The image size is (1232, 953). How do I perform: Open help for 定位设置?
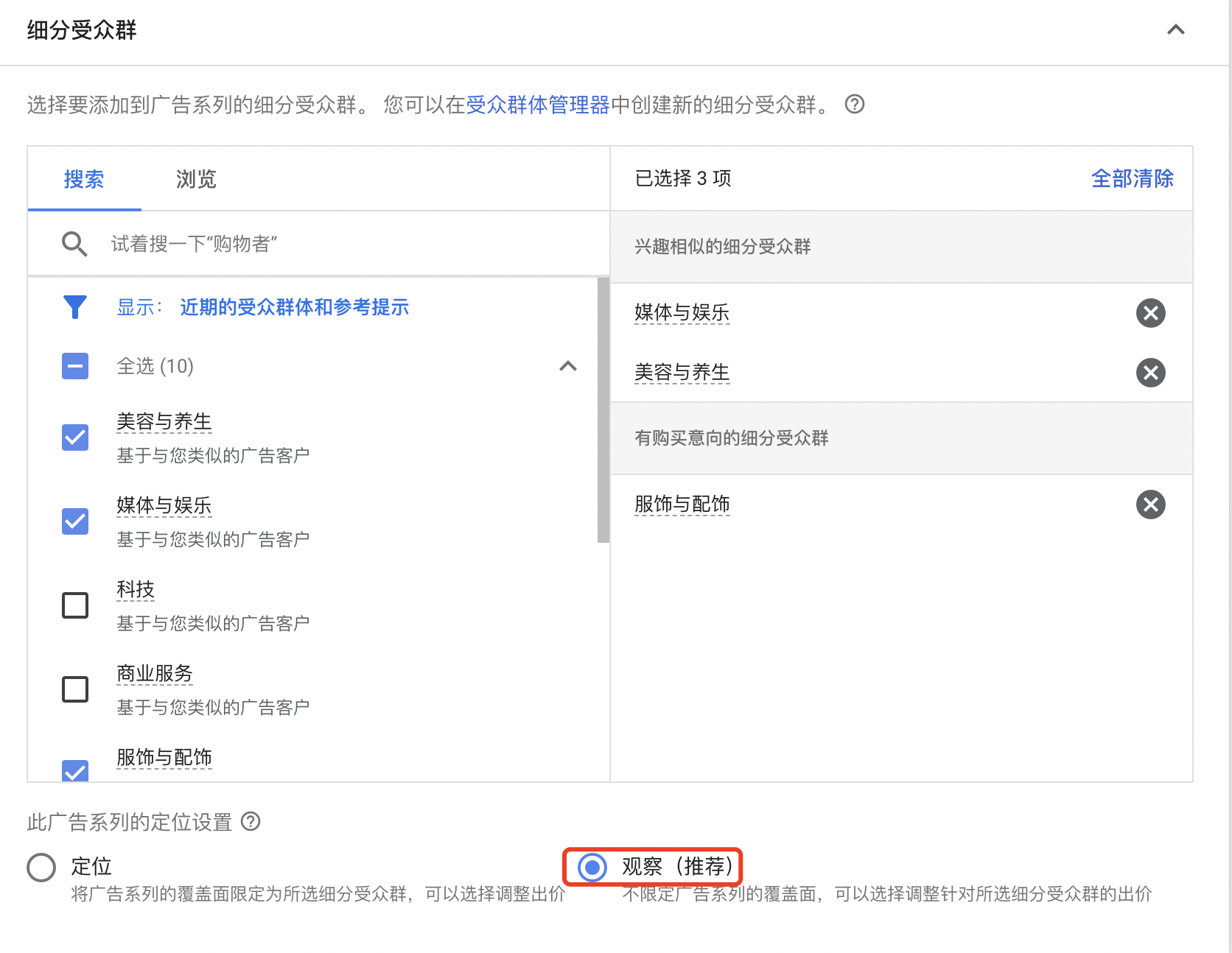click(251, 821)
